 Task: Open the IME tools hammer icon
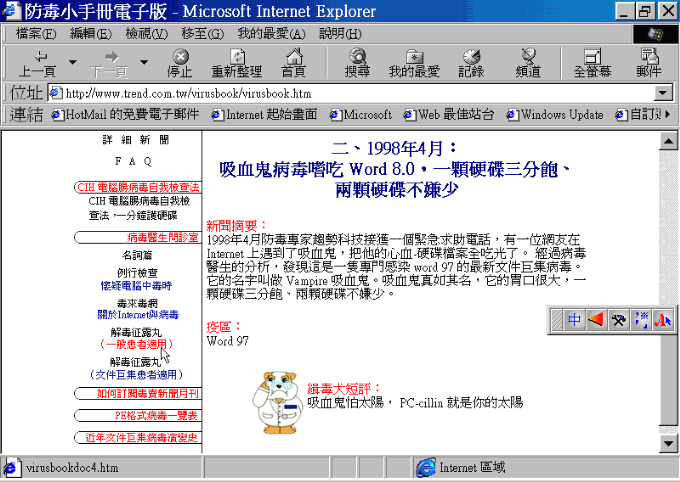coord(619,320)
